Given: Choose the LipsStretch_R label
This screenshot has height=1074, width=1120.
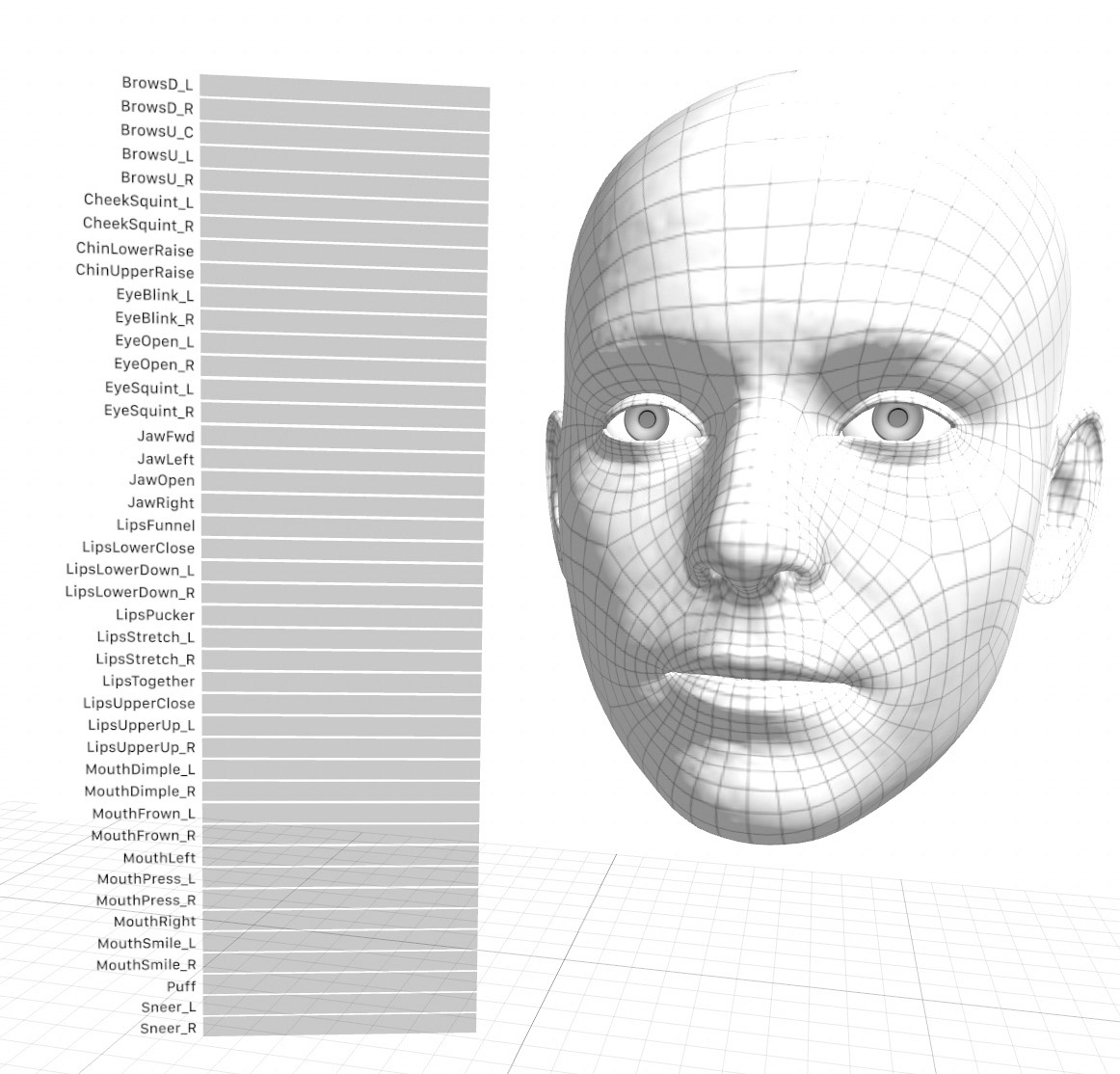Looking at the screenshot, I should [x=146, y=658].
